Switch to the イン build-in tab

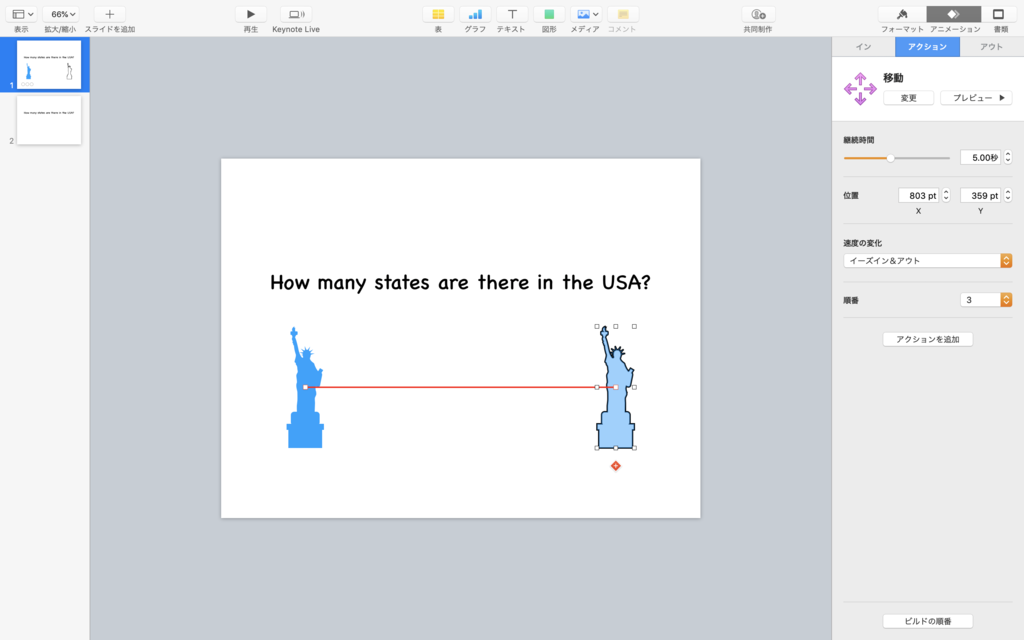pos(863,46)
